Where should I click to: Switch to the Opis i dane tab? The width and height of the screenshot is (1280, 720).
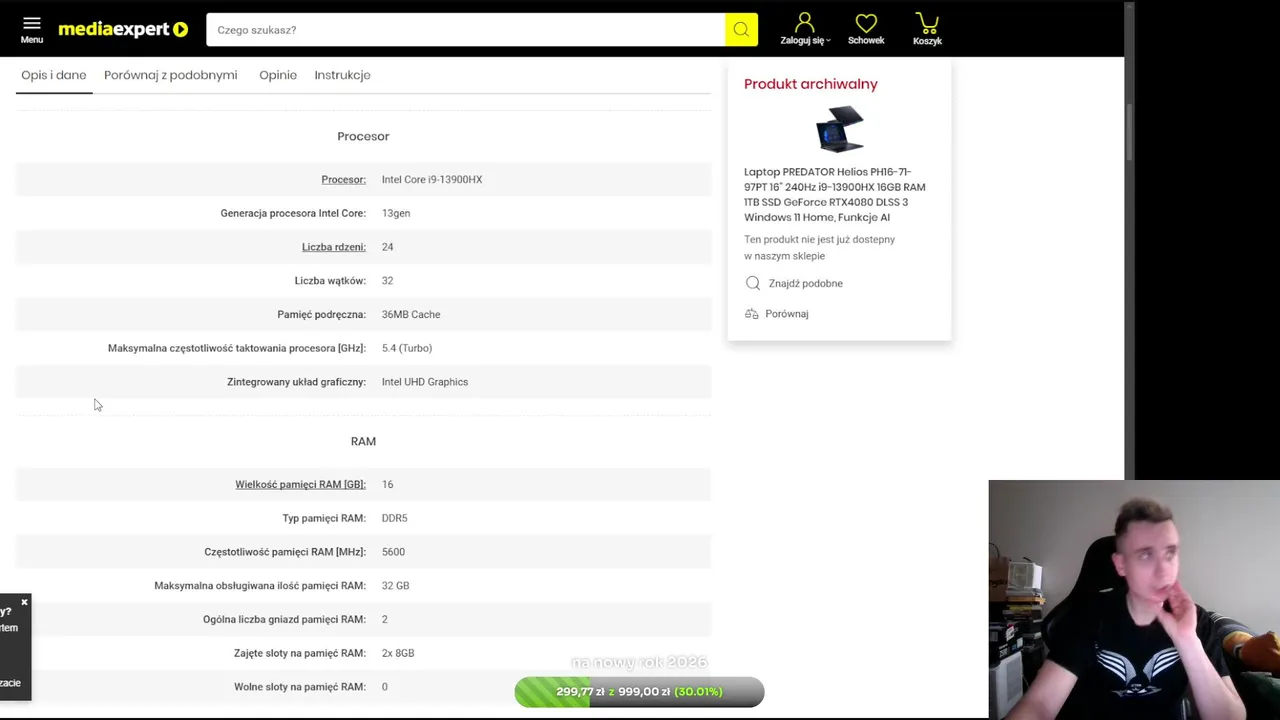tap(54, 75)
